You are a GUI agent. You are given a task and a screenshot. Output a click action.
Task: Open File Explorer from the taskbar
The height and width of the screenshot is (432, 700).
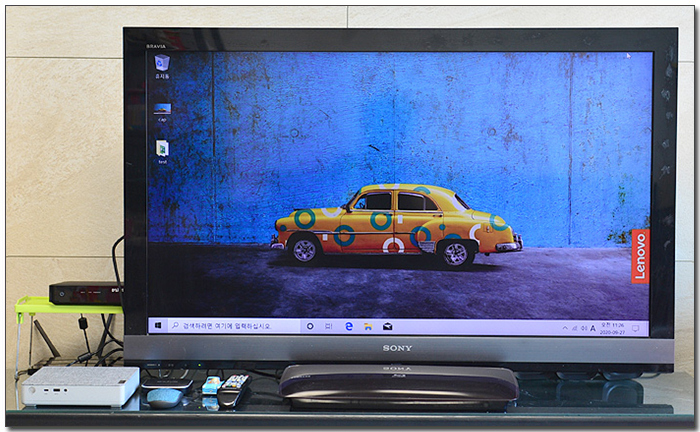pos(368,327)
